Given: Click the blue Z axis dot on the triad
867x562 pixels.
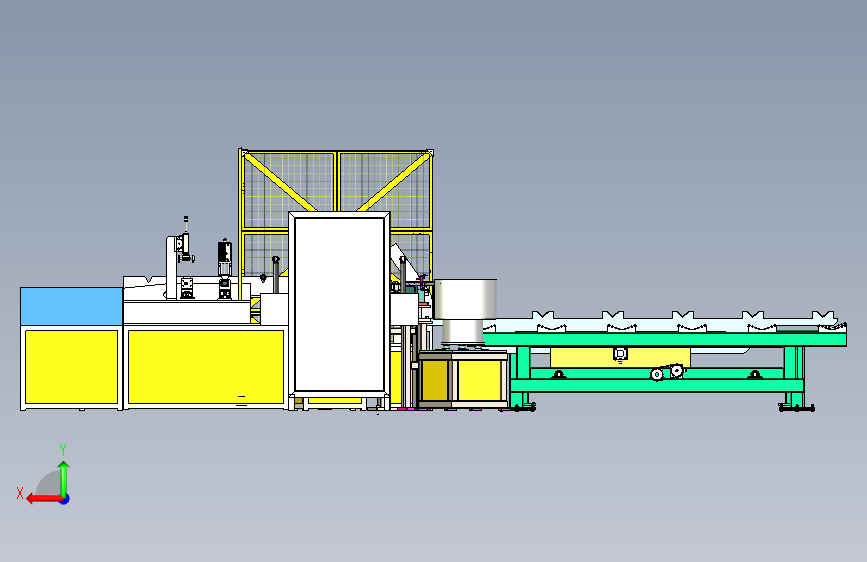Looking at the screenshot, I should pos(65,499).
